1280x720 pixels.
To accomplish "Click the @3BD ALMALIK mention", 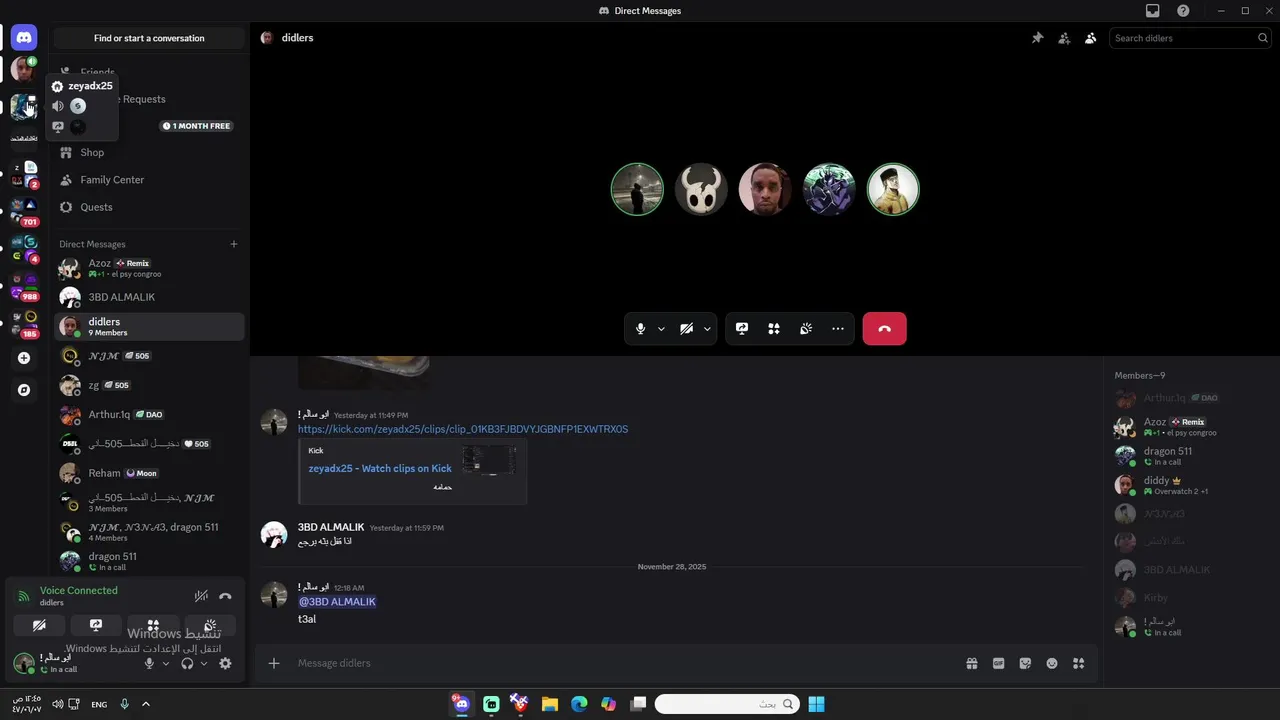I will (337, 602).
